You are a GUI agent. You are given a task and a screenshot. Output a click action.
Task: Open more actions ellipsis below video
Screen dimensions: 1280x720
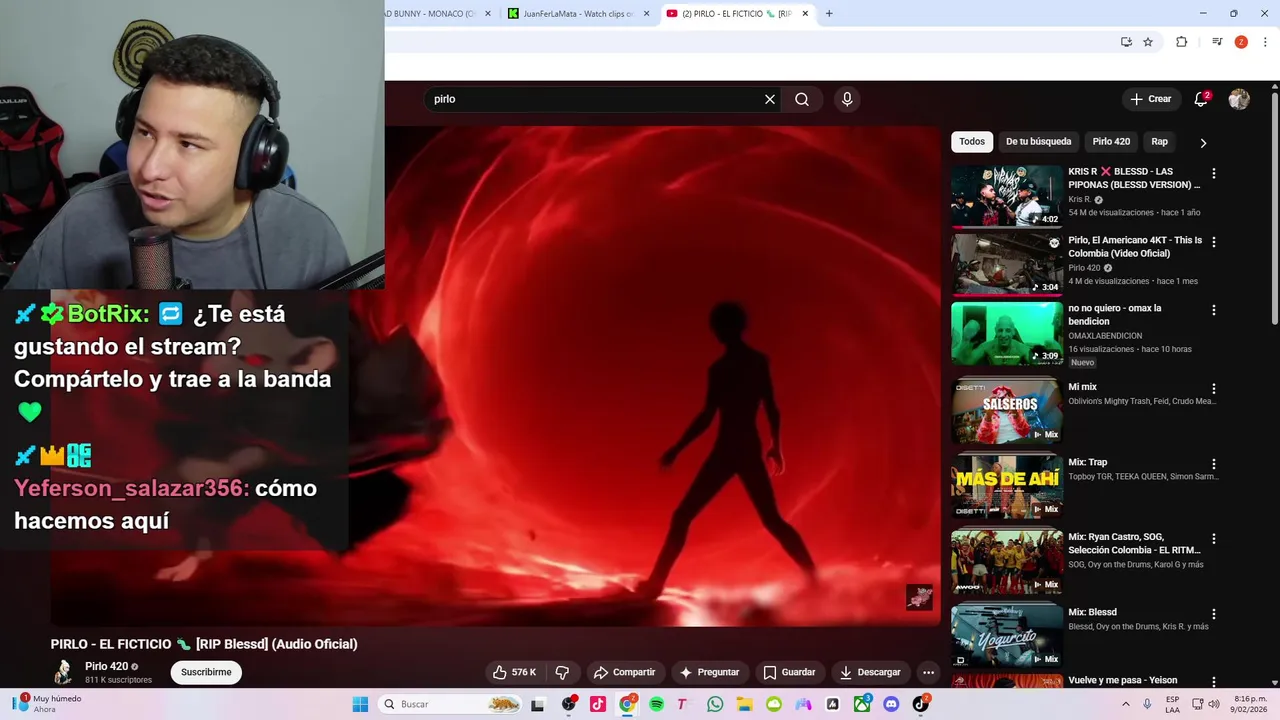pyautogui.click(x=928, y=672)
